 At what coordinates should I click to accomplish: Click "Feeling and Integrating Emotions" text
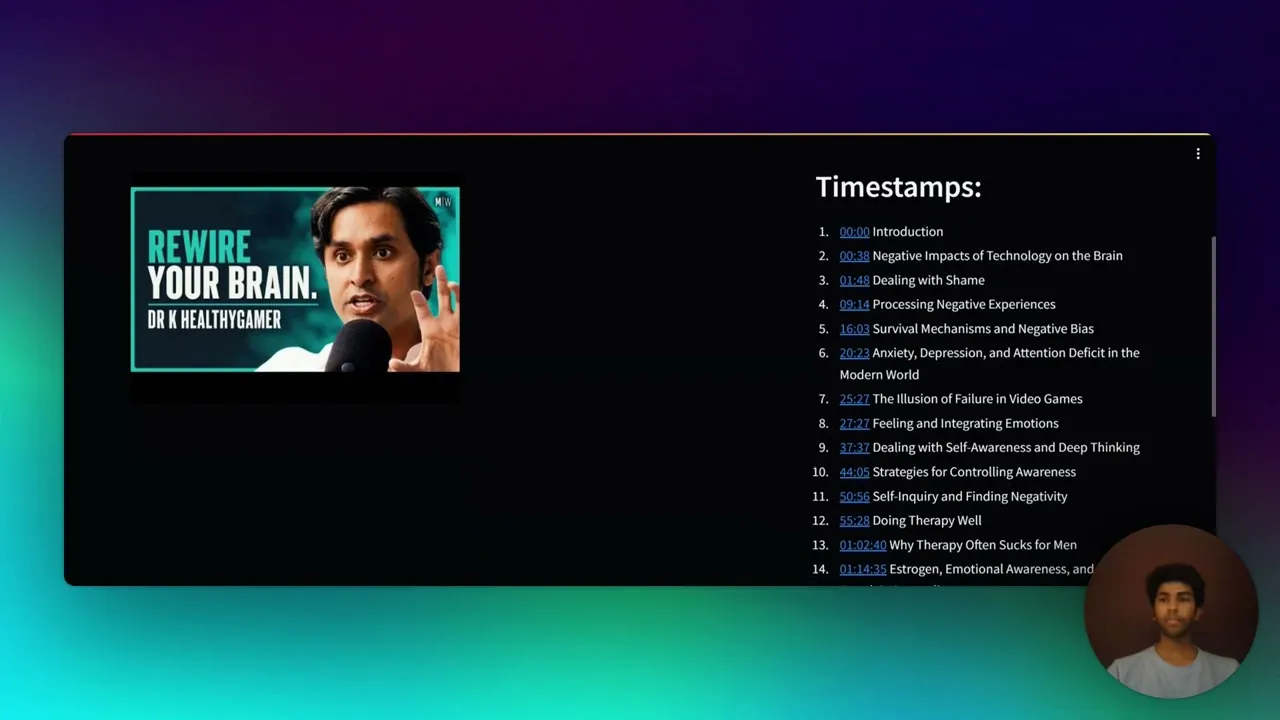point(965,424)
